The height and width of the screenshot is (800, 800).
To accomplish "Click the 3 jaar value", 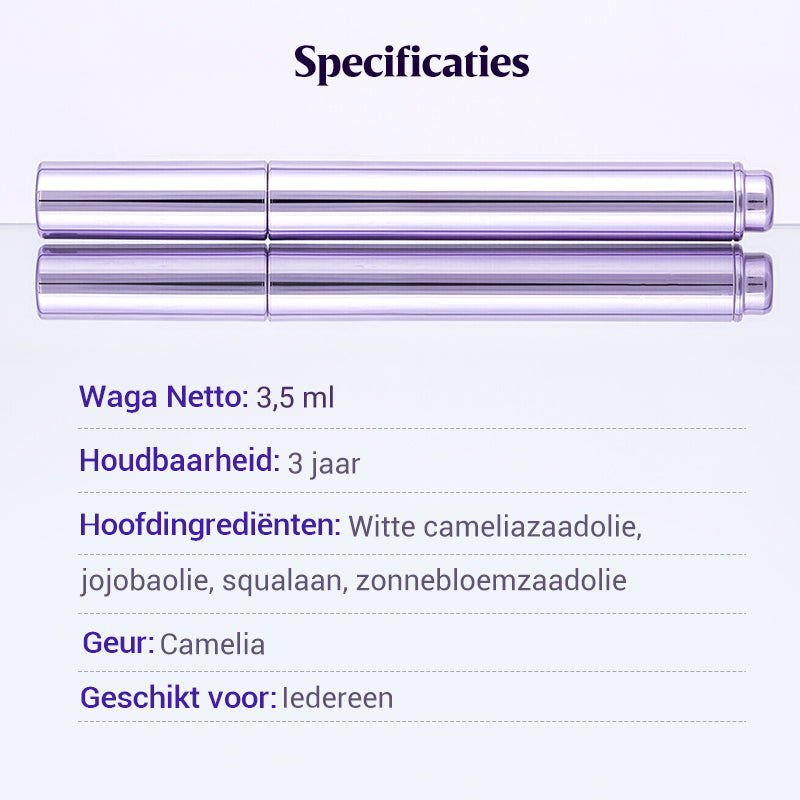I will (323, 464).
